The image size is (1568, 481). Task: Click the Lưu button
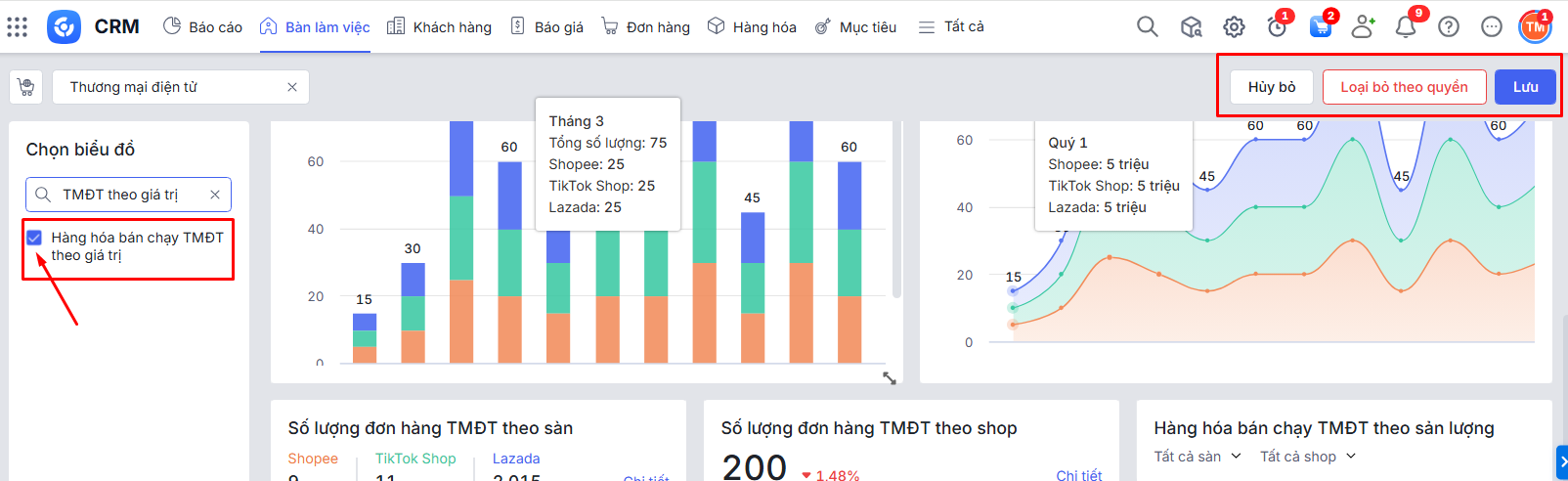1525,87
